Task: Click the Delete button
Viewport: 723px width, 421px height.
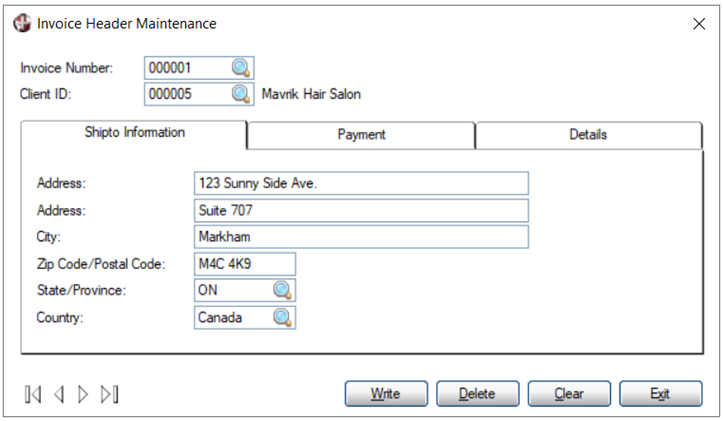Action: (x=477, y=394)
